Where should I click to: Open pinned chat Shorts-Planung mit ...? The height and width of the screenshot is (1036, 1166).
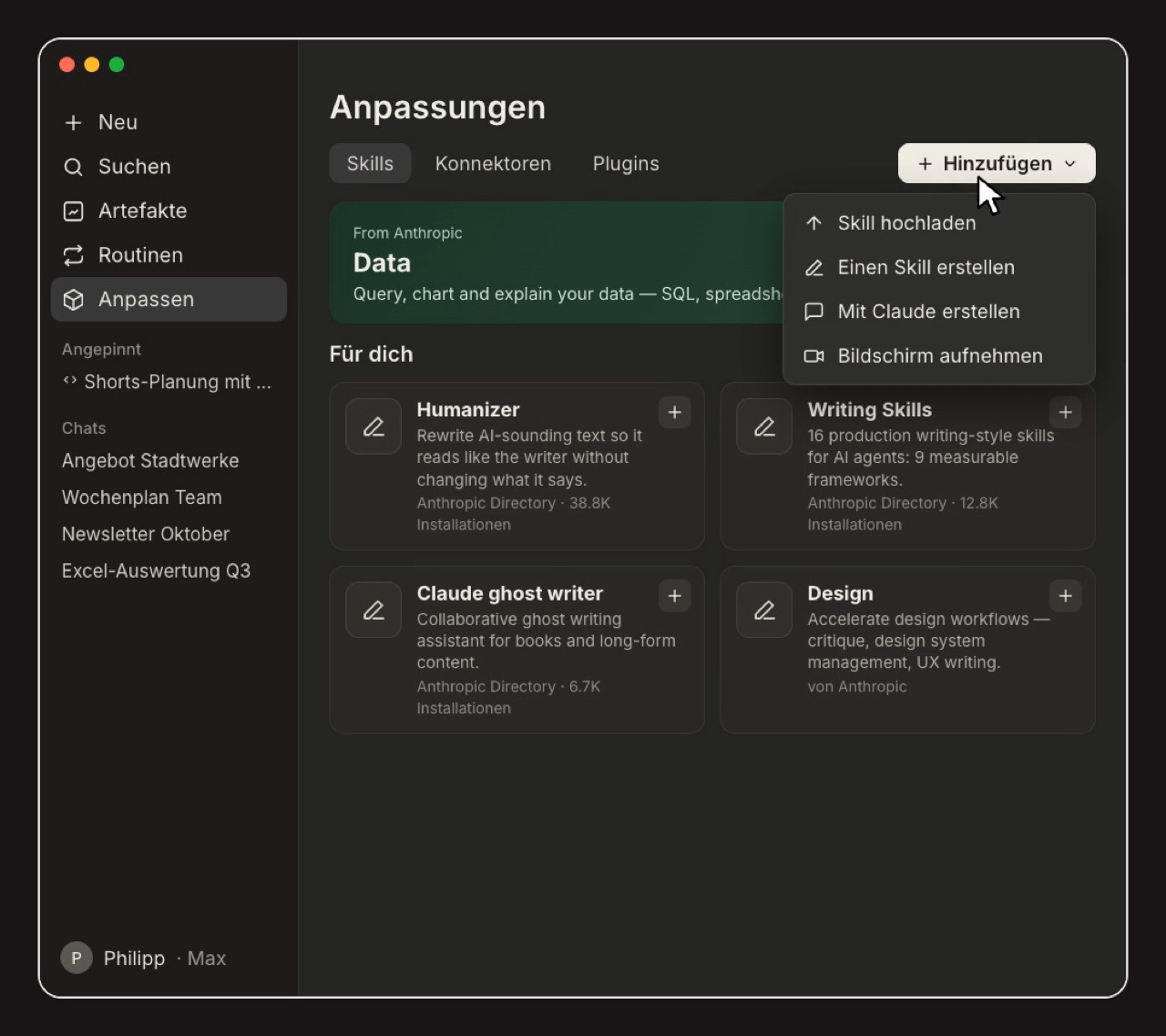point(169,382)
